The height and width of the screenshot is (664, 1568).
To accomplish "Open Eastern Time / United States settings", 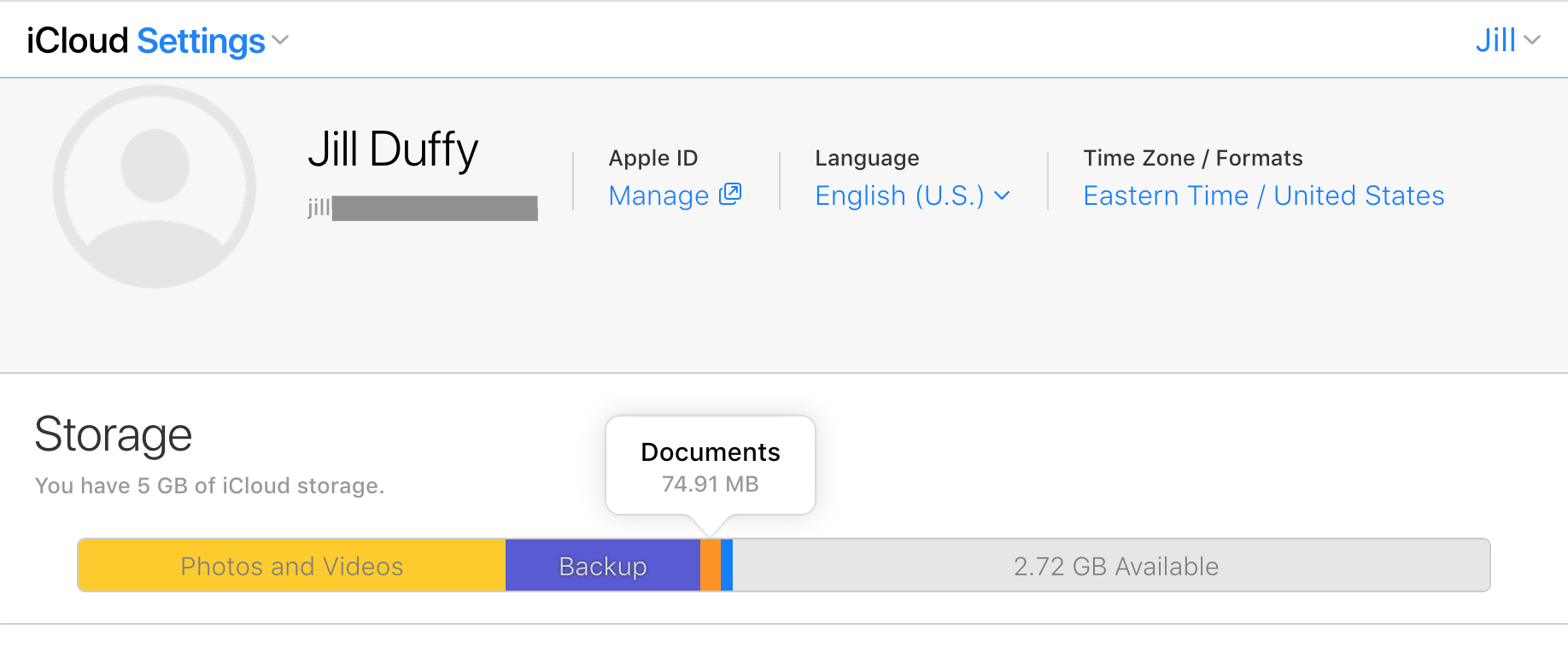I will [x=1263, y=195].
